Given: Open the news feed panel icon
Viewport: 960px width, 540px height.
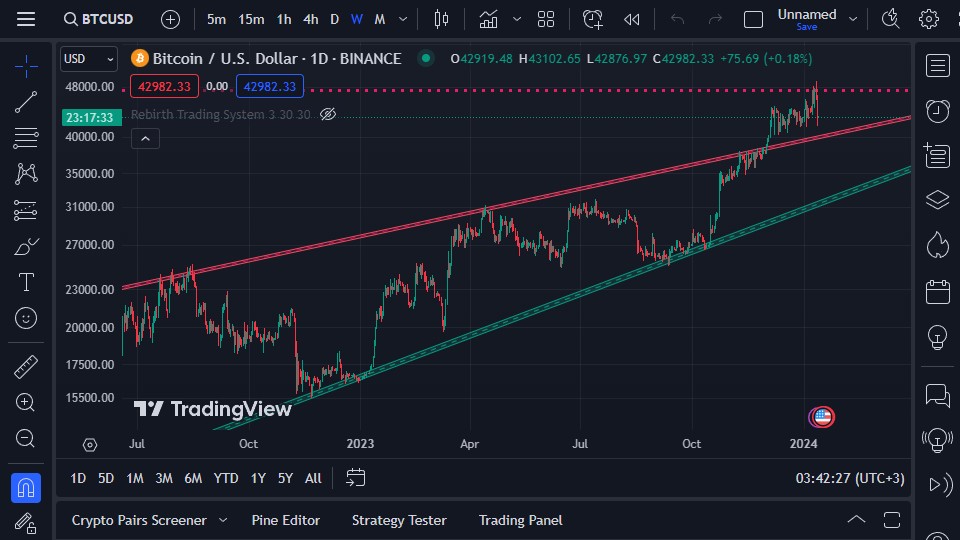Looking at the screenshot, I should click(x=937, y=156).
